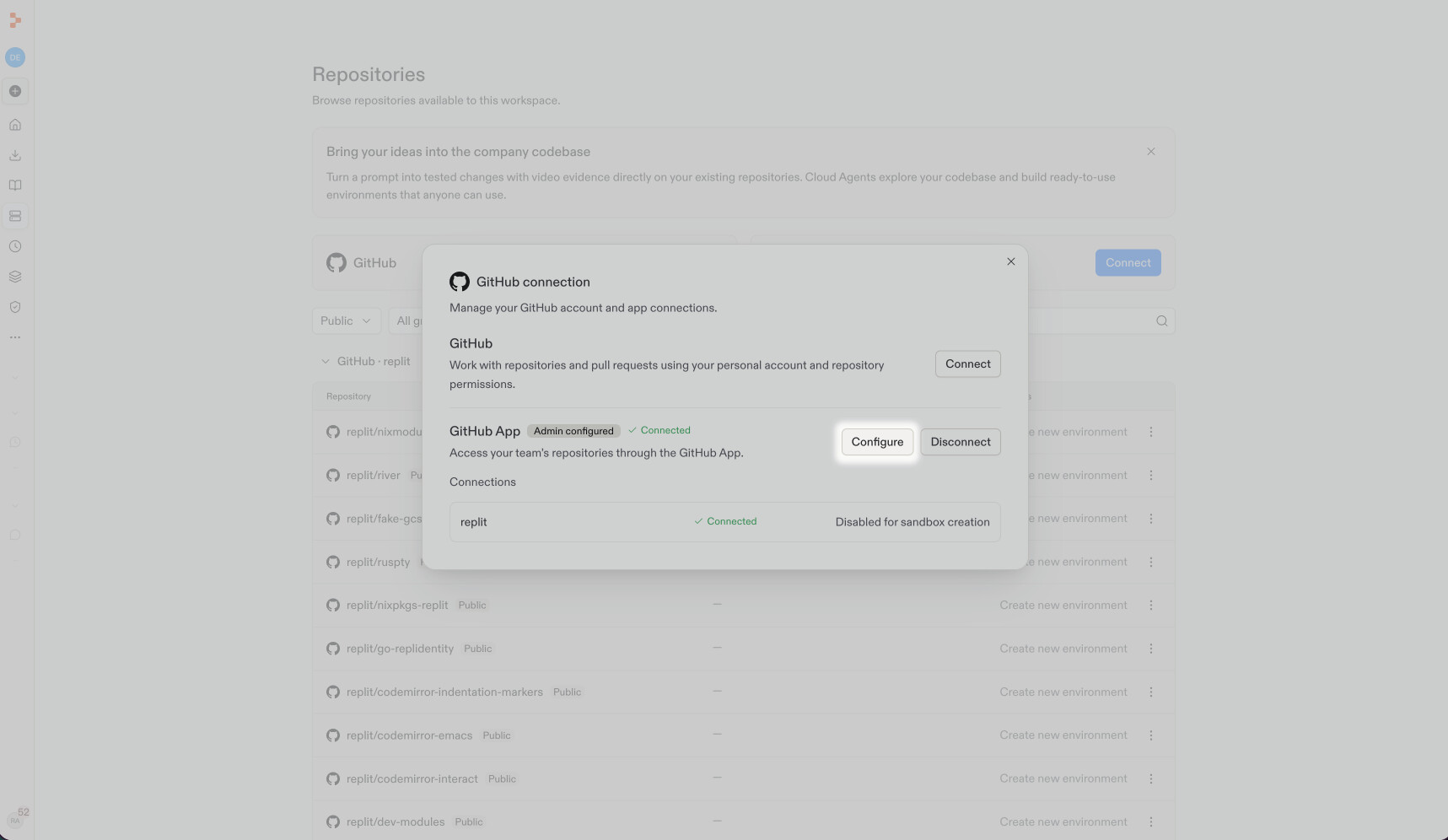Open the book docs icon in sidebar
The image size is (1448, 840).
15,186
